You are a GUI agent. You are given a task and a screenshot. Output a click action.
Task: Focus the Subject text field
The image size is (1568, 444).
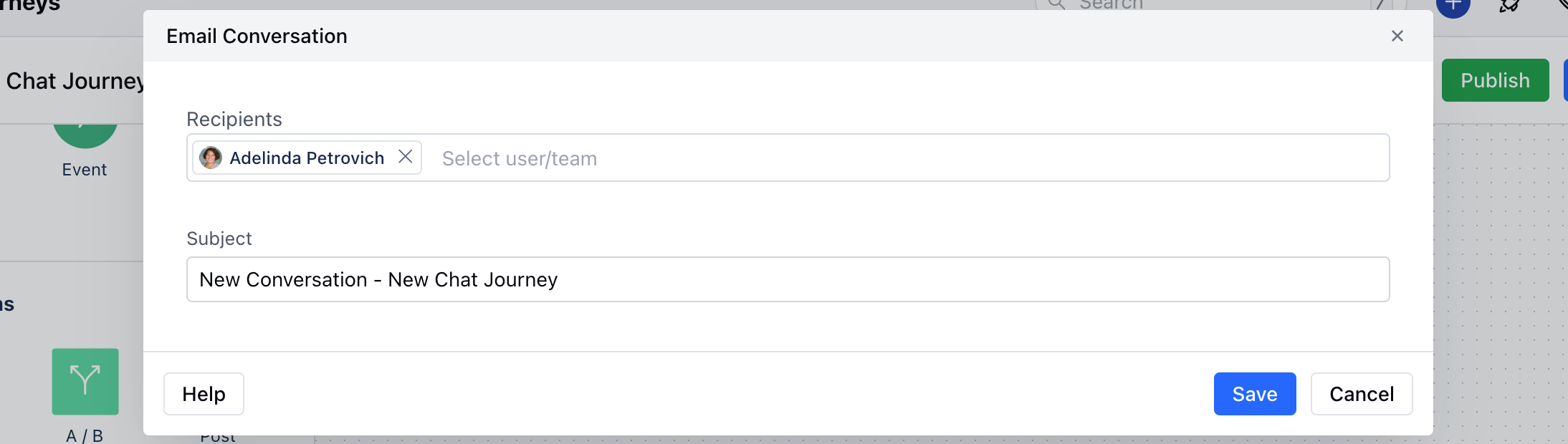tap(788, 279)
